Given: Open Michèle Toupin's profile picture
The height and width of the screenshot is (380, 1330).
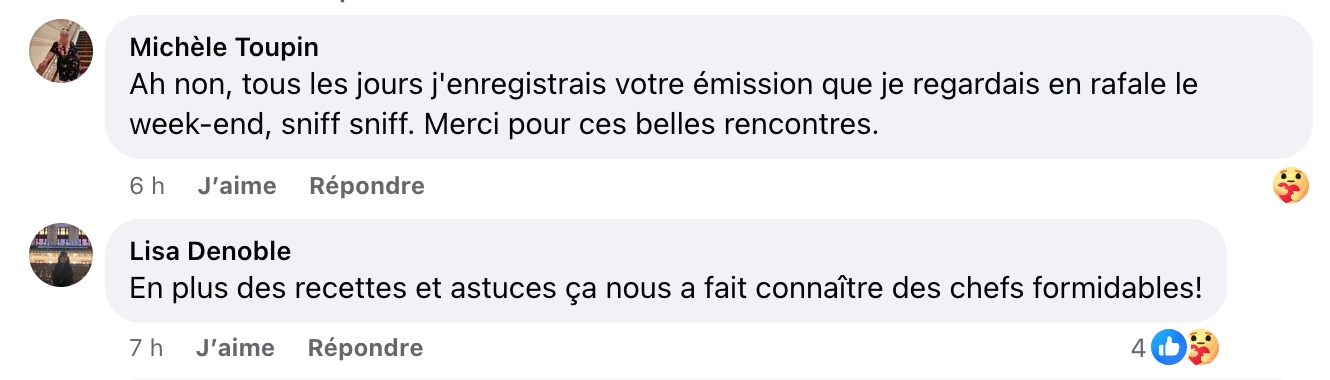Looking at the screenshot, I should click(x=60, y=49).
